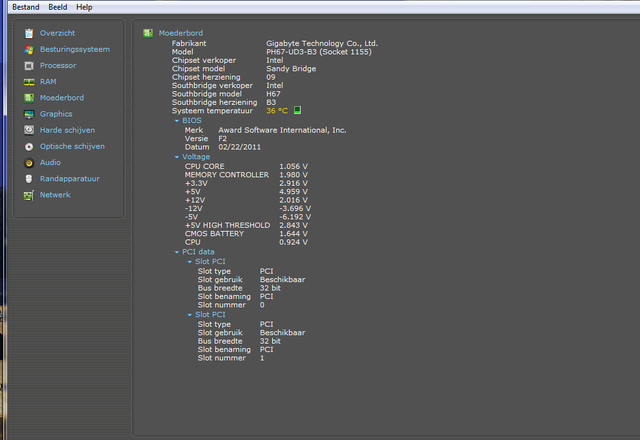Click the Audio speaker icon
Viewport: 640px width, 440px height.
[29, 163]
